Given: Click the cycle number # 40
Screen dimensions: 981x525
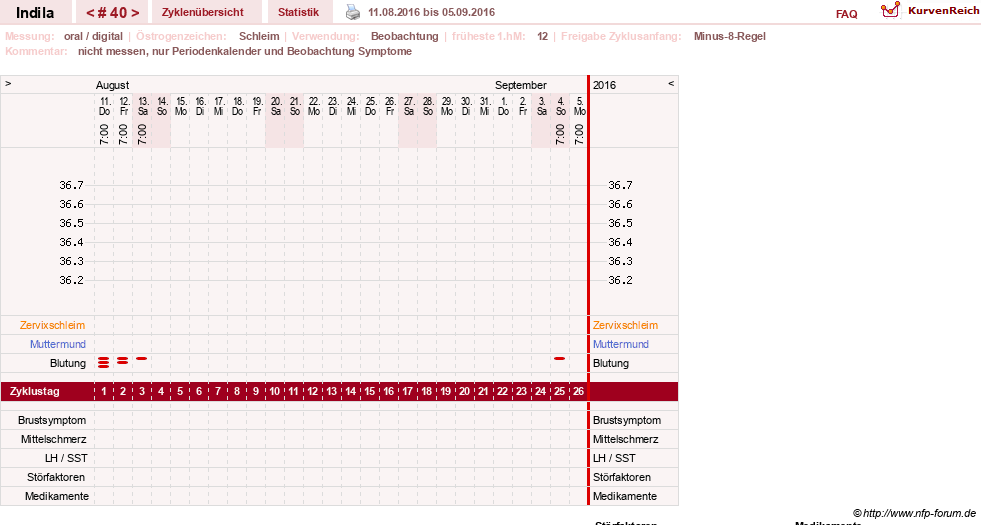Looking at the screenshot, I should tap(113, 13).
